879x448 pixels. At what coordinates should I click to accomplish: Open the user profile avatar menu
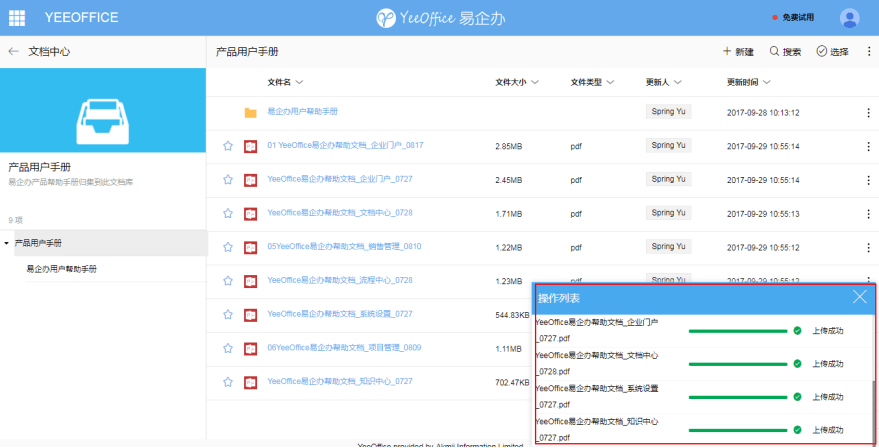(849, 18)
